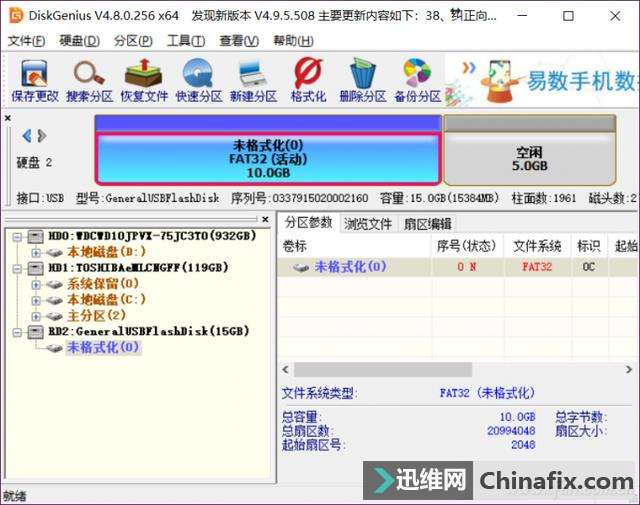Viewport: 640px width, 505px height.
Task: Open the 硬盘(D) menu
Action: [80, 41]
